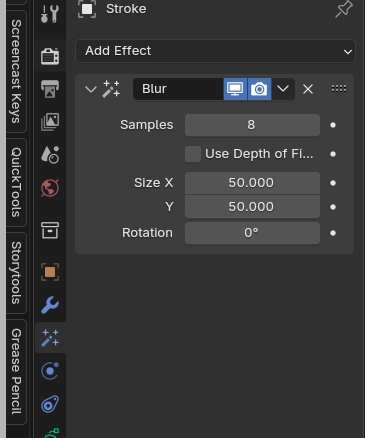Open the Tool properties tab

click(50, 14)
